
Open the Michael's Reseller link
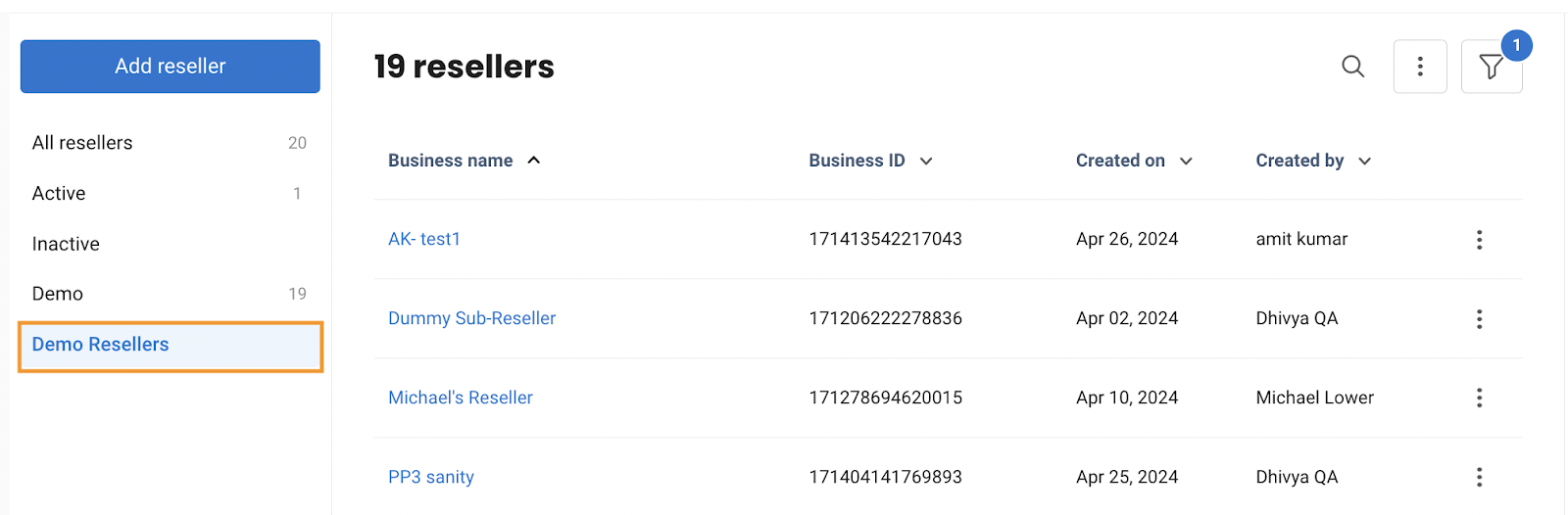coord(461,398)
